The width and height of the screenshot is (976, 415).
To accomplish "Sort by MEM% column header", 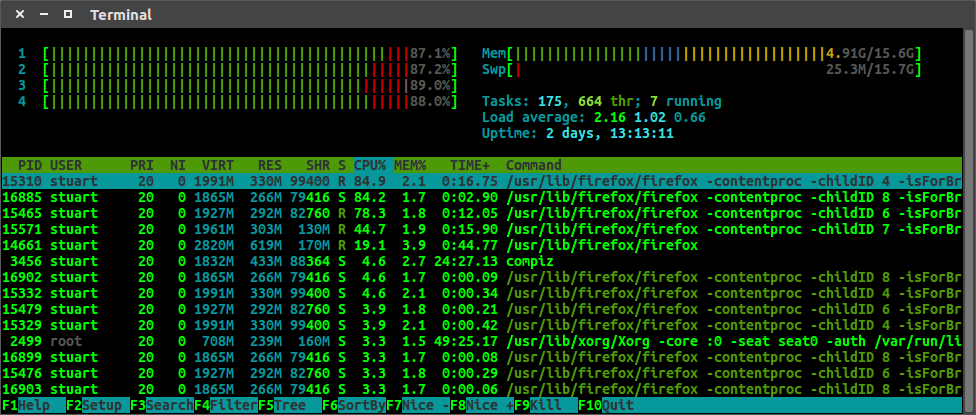I will coord(410,166).
